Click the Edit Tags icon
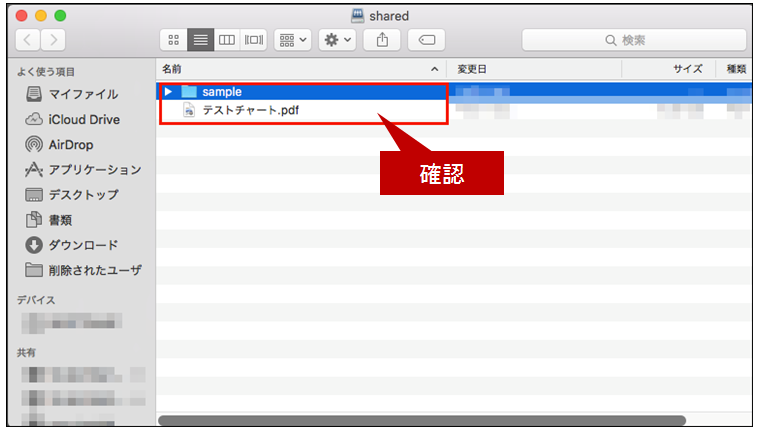 point(426,40)
